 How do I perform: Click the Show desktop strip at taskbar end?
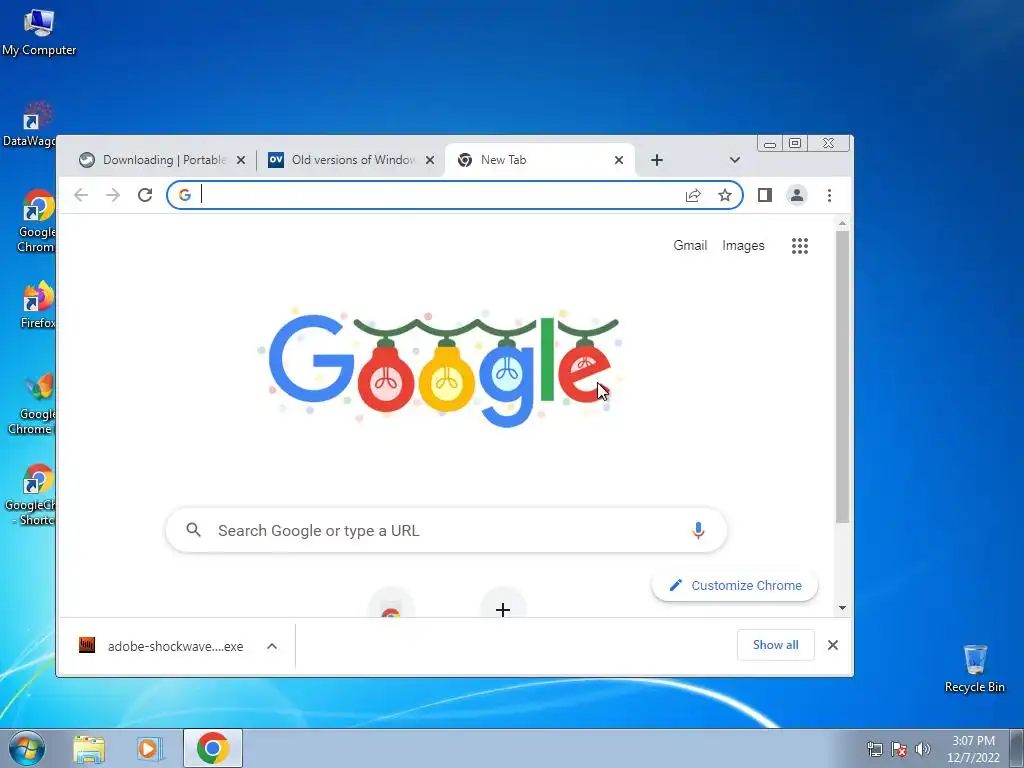click(x=1017, y=748)
